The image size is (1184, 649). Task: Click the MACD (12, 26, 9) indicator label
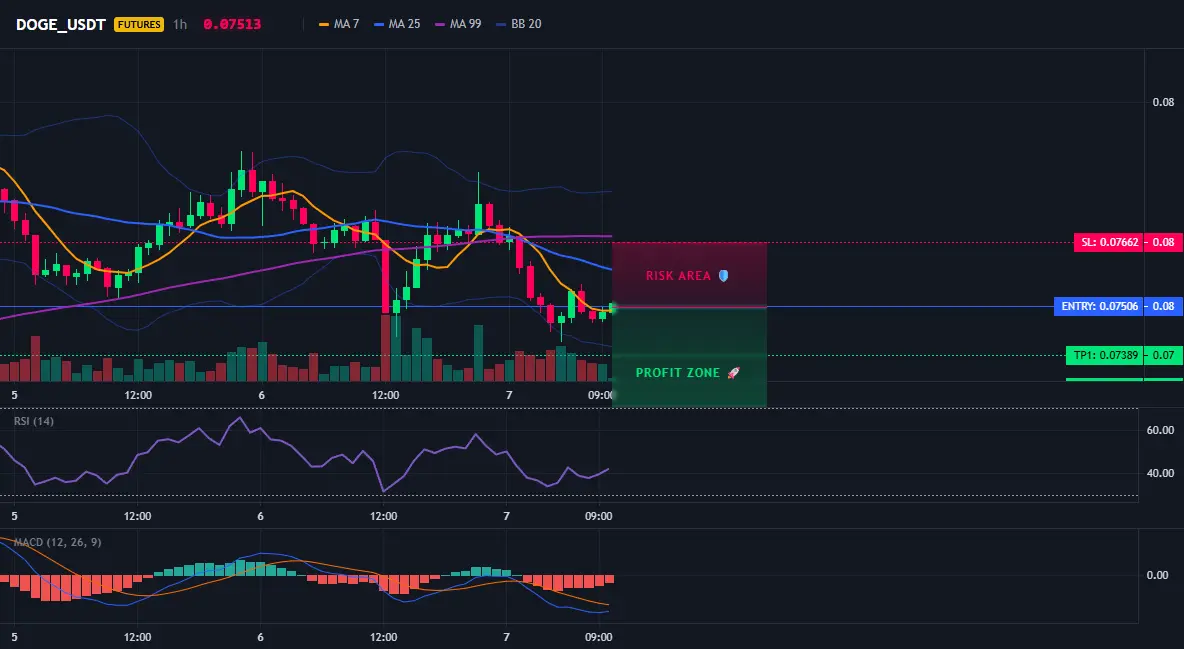pyautogui.click(x=57, y=542)
